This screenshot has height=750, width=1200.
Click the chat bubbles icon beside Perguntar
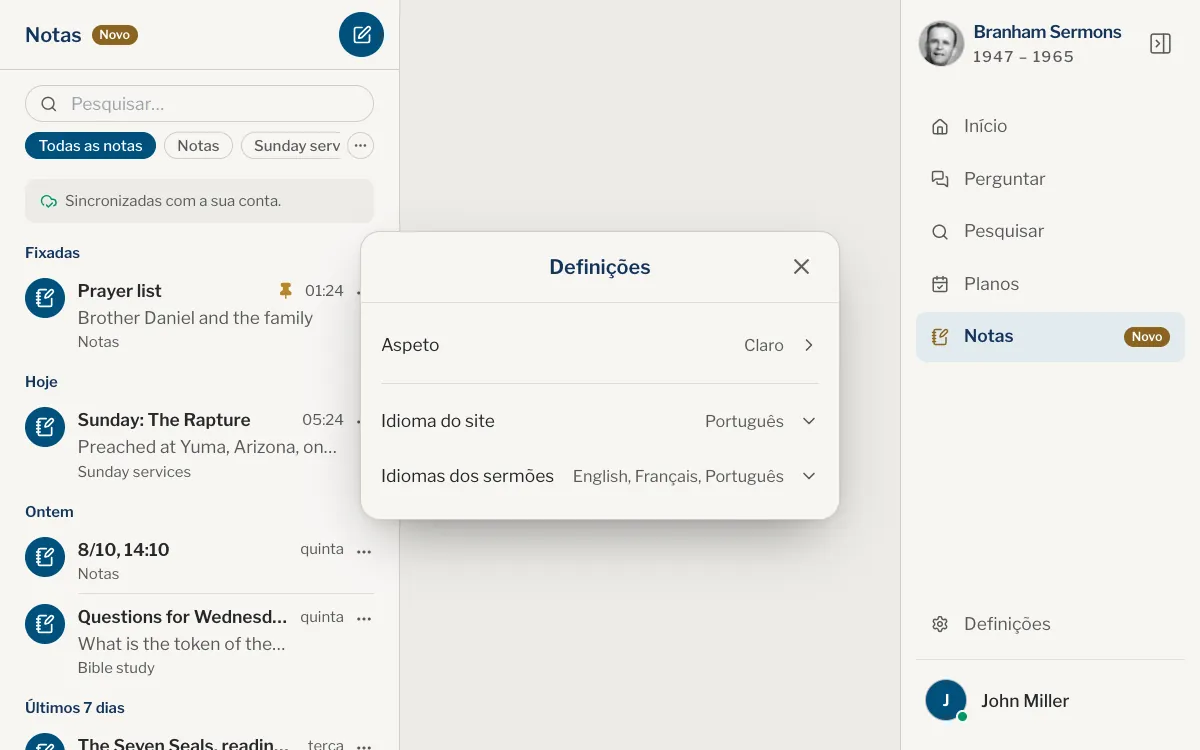[940, 179]
